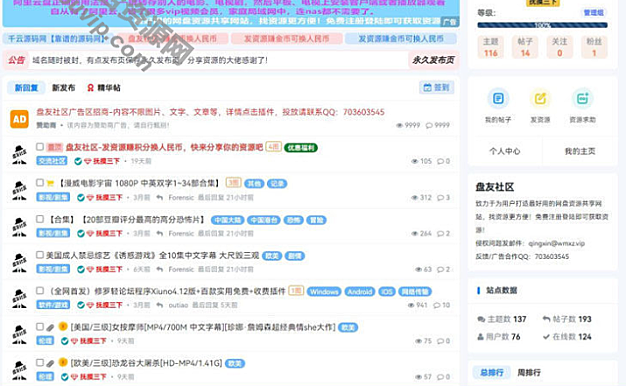The image size is (626, 386).
Task: Click comment icon on 美国成人禁忌综艺 row
Action: (x=441, y=269)
